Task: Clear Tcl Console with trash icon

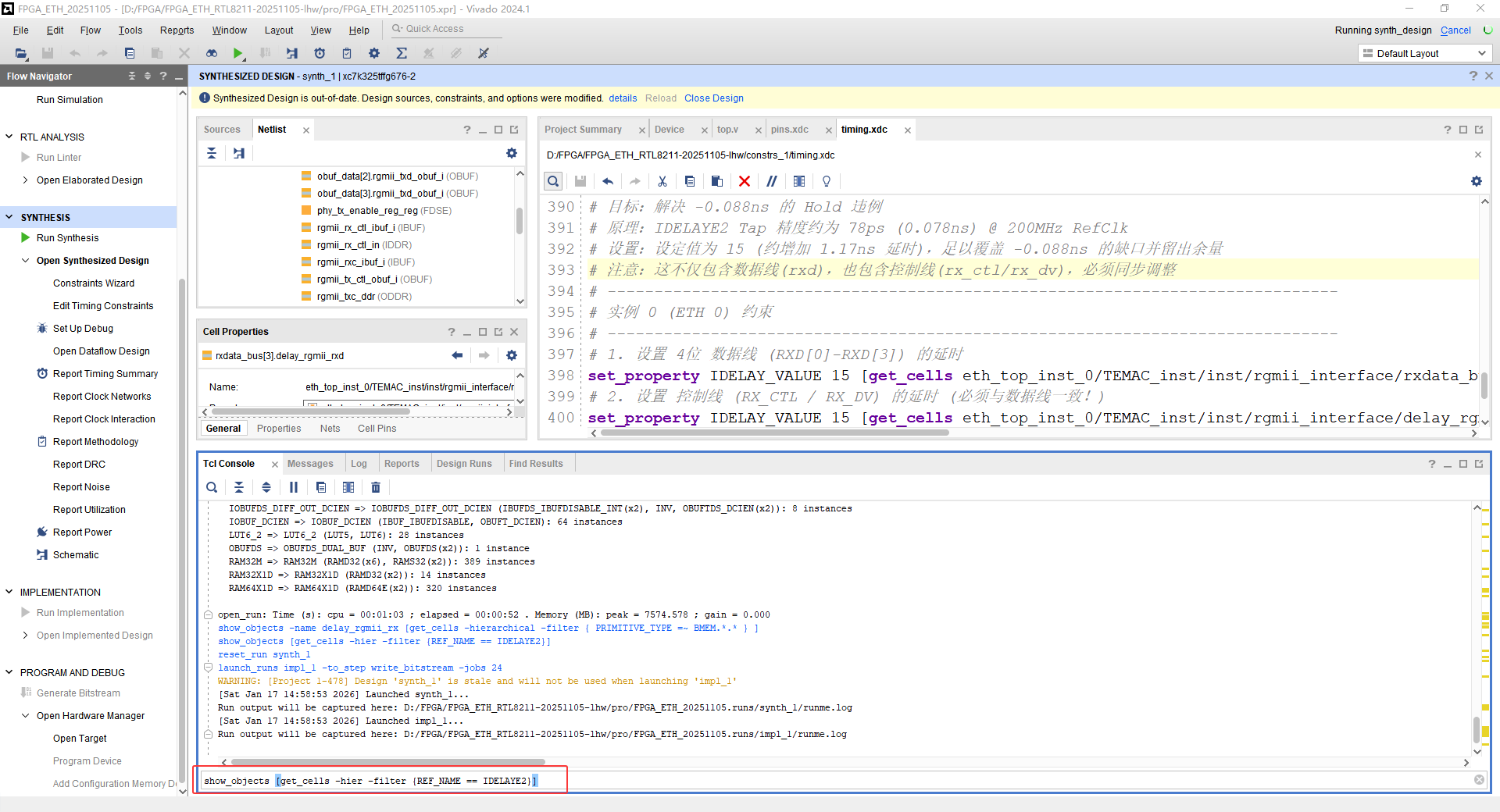Action: tap(376, 487)
